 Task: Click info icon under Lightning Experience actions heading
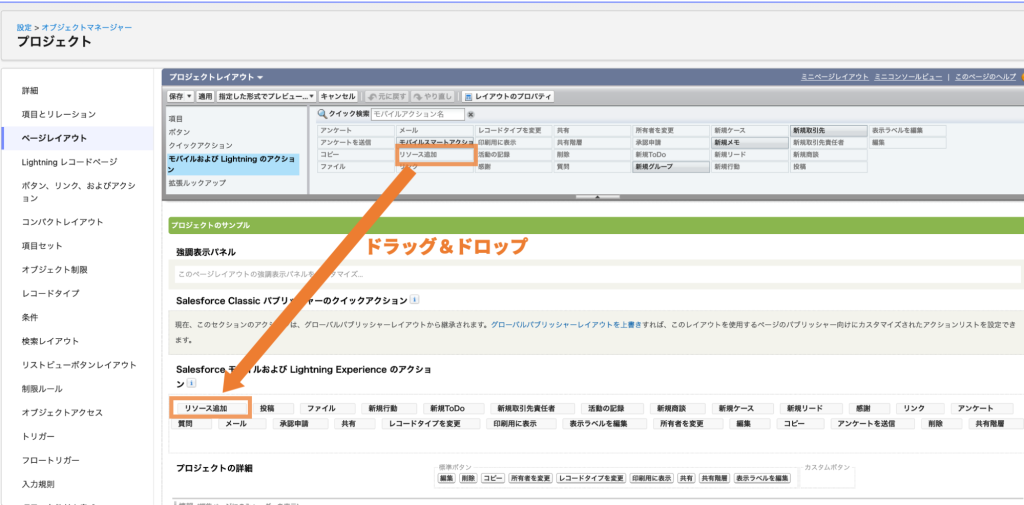pos(190,383)
